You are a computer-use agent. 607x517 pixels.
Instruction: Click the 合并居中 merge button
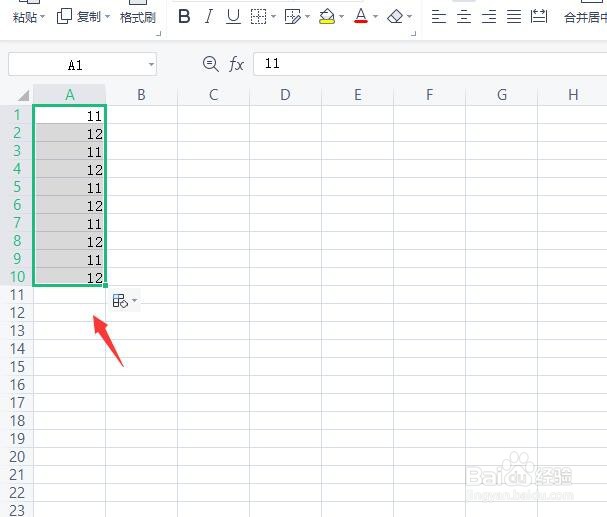pos(585,17)
